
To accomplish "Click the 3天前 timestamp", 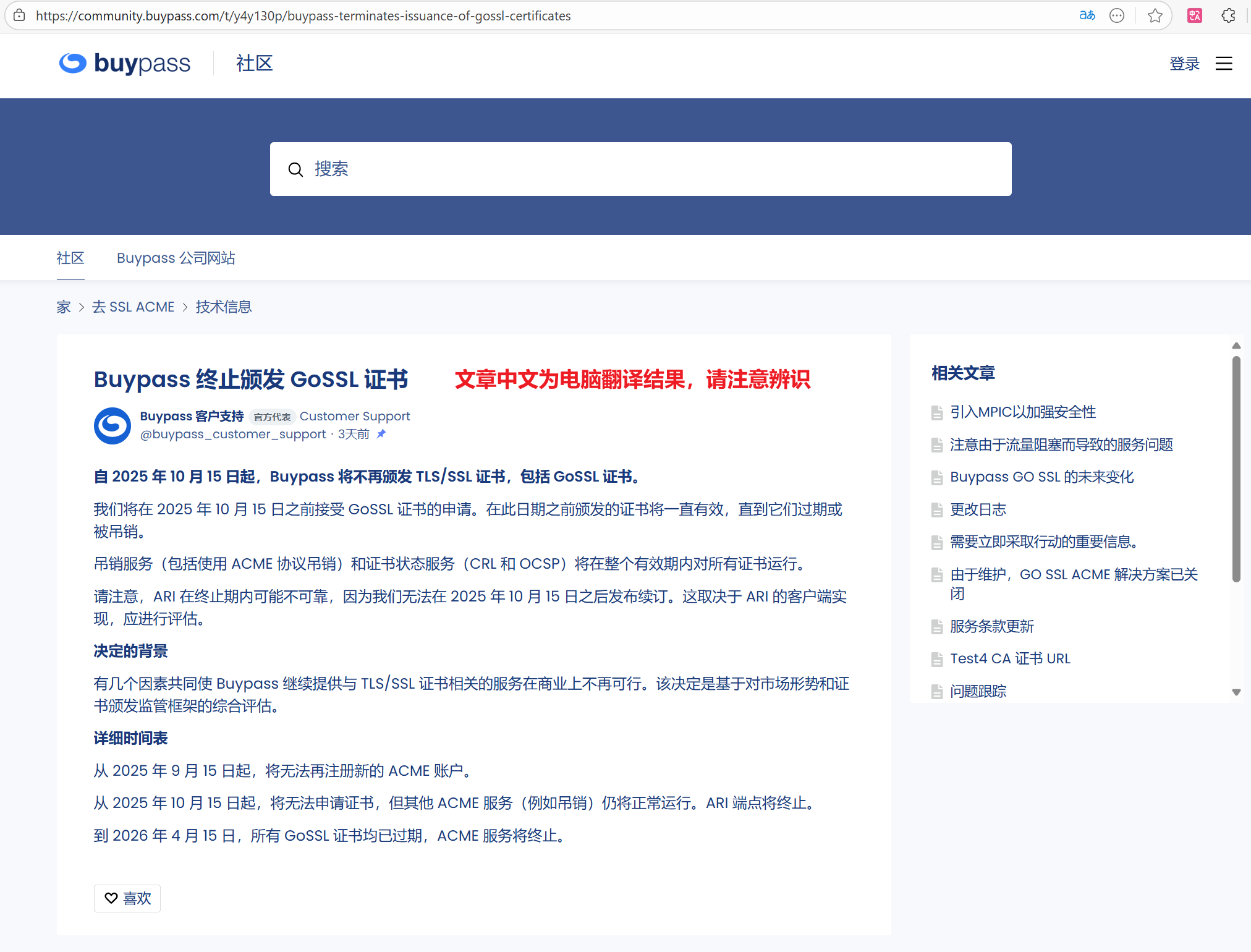I will tap(354, 434).
